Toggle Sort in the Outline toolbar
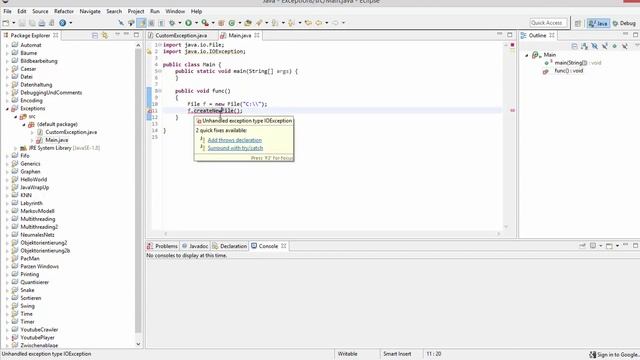Screen dimensions: 640x360 tap(584, 46)
